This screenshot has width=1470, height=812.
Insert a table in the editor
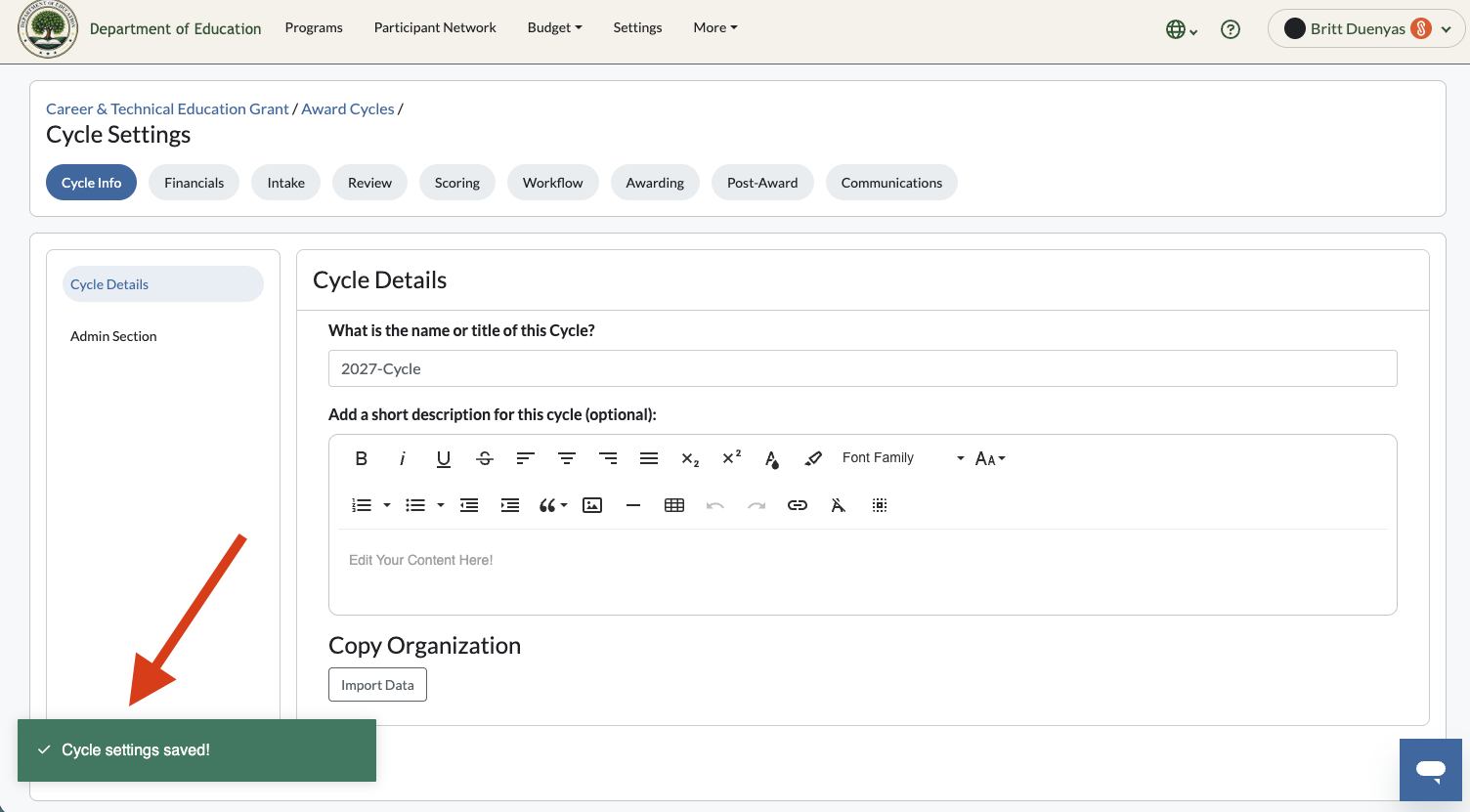(x=674, y=505)
